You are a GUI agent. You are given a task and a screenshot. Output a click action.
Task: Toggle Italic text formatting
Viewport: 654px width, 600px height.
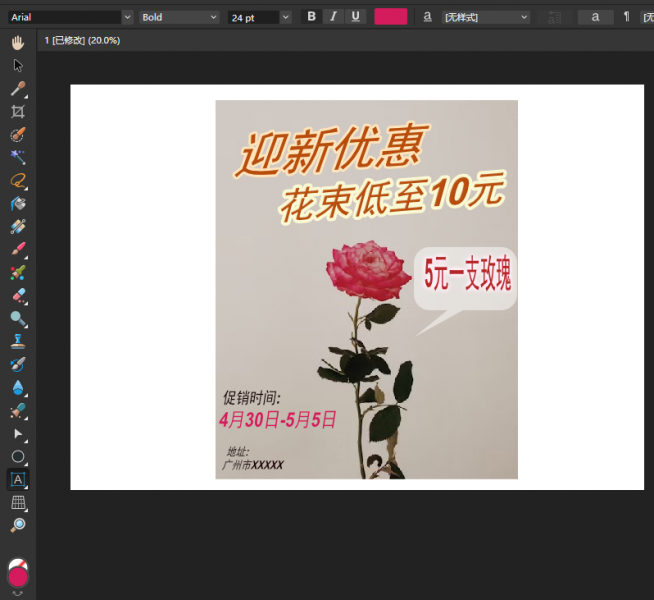pyautogui.click(x=334, y=17)
